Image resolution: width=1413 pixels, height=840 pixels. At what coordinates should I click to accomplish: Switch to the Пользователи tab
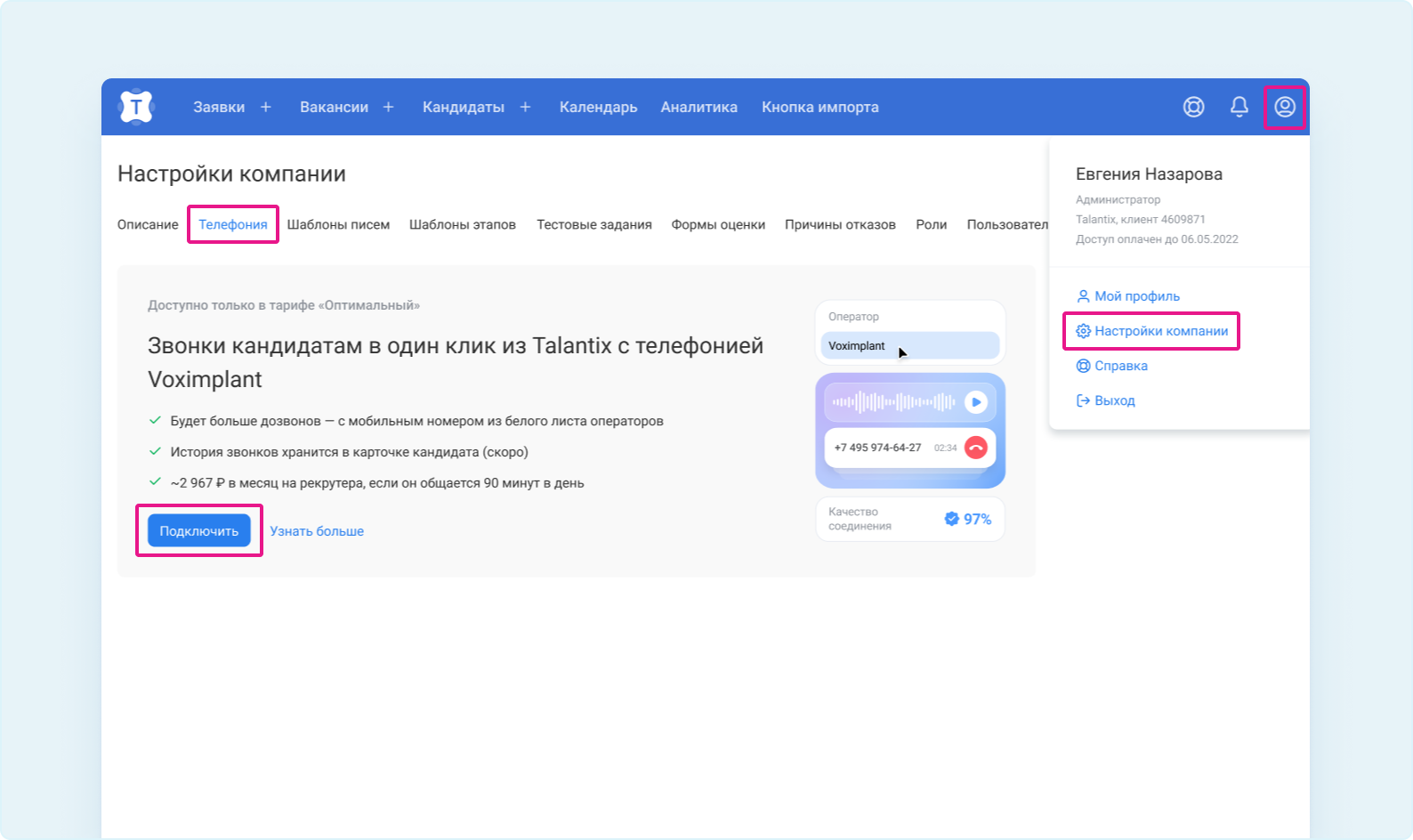pos(1007,224)
